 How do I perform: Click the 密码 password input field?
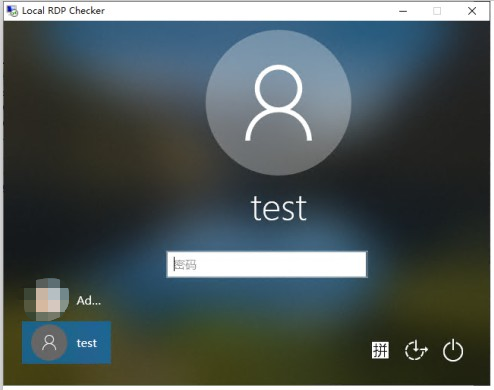coord(267,264)
